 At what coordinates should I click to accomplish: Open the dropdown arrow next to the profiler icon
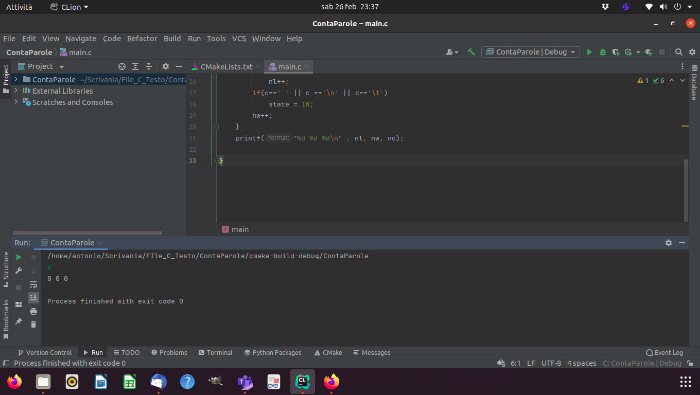coord(638,52)
